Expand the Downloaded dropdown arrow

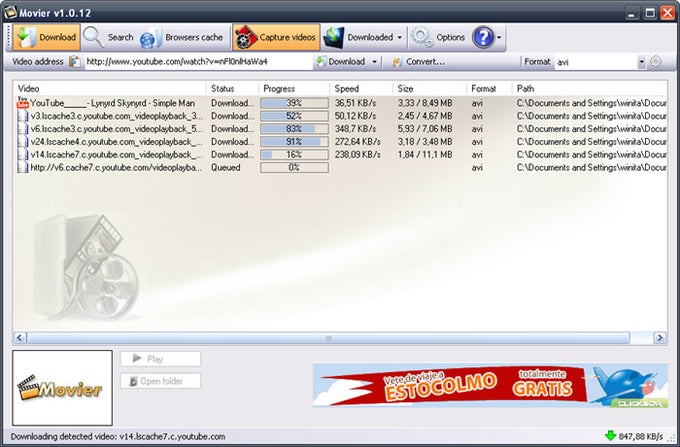pos(399,37)
